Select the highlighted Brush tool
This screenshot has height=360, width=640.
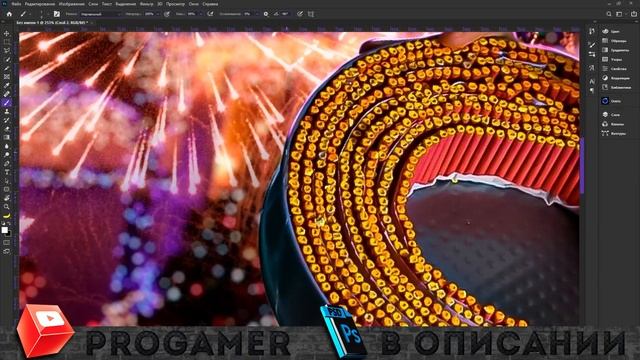click(7, 103)
